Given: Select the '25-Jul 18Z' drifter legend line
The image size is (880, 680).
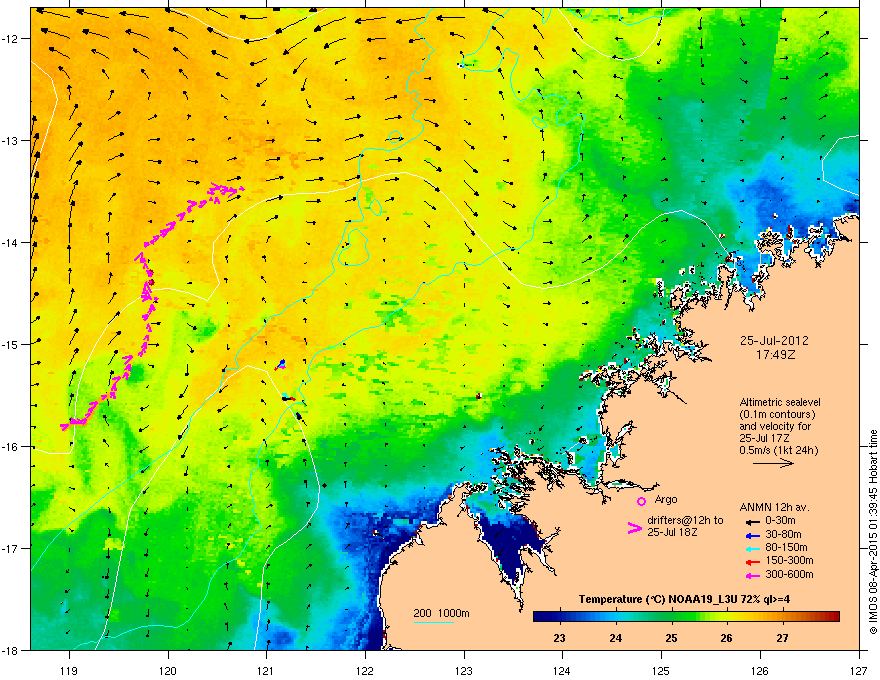Looking at the screenshot, I should (672, 532).
